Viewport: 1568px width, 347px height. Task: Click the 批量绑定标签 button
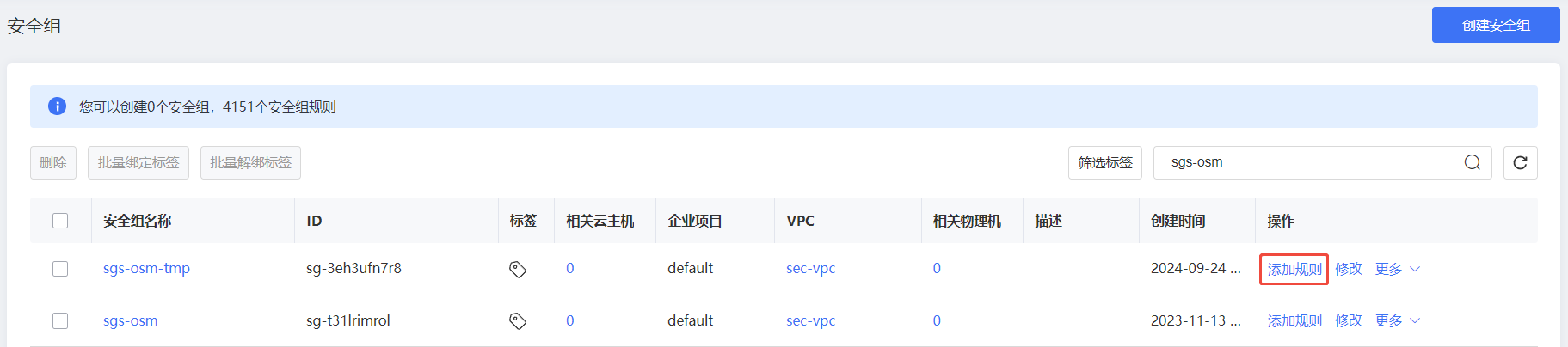138,162
